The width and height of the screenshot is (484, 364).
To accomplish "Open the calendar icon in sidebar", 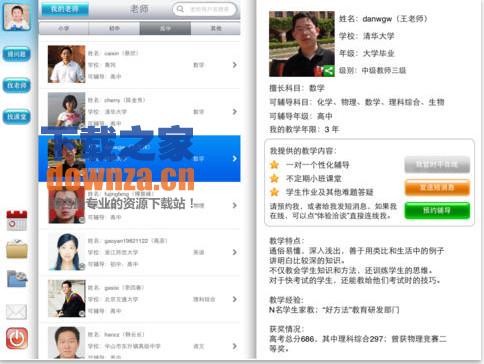I will tap(17, 221).
